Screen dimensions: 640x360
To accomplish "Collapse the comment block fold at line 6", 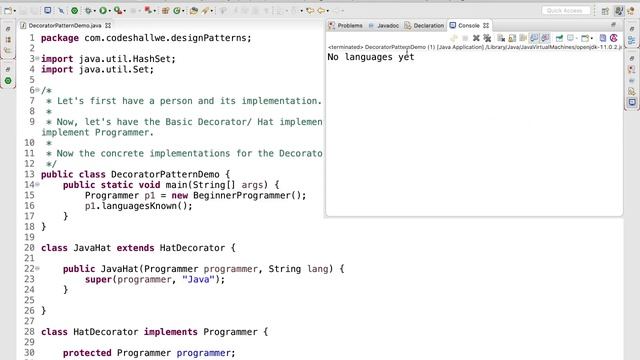I will point(38,89).
